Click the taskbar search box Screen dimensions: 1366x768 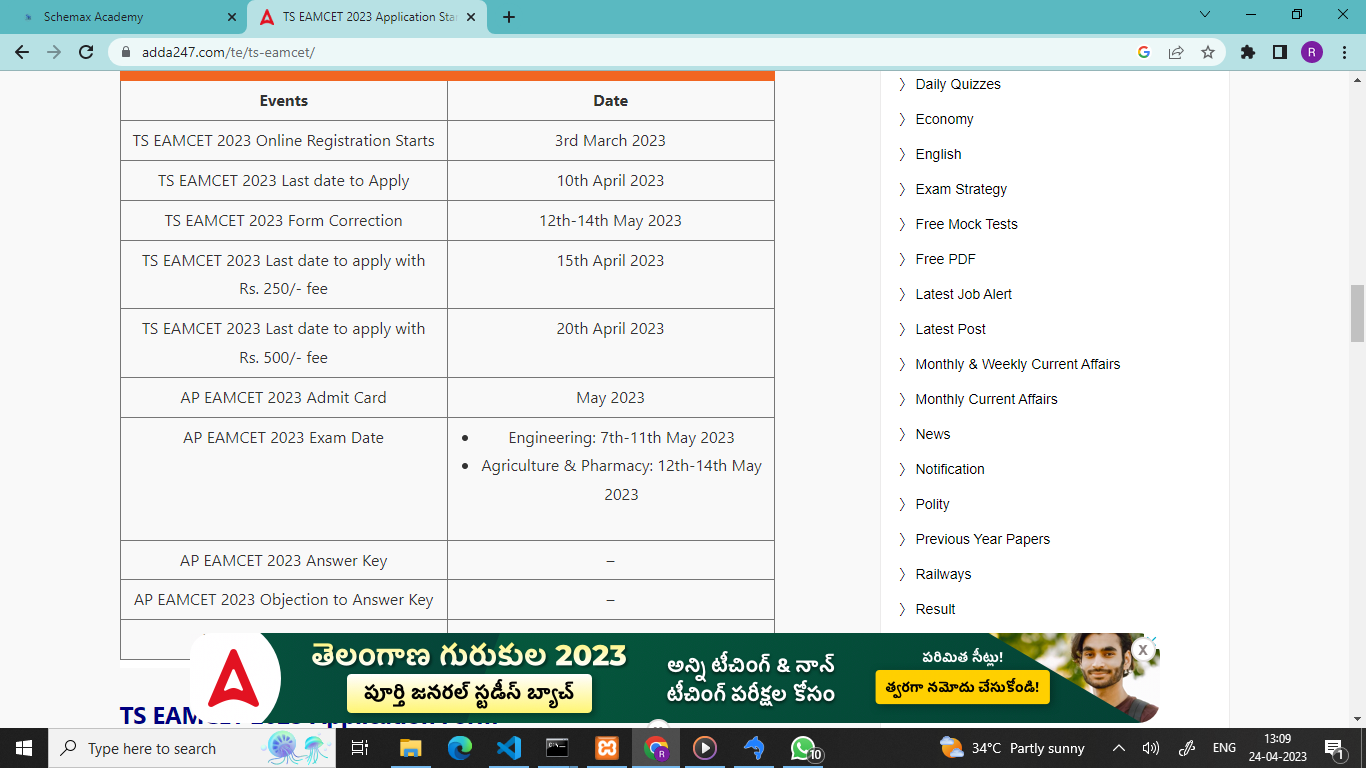pyautogui.click(x=192, y=748)
